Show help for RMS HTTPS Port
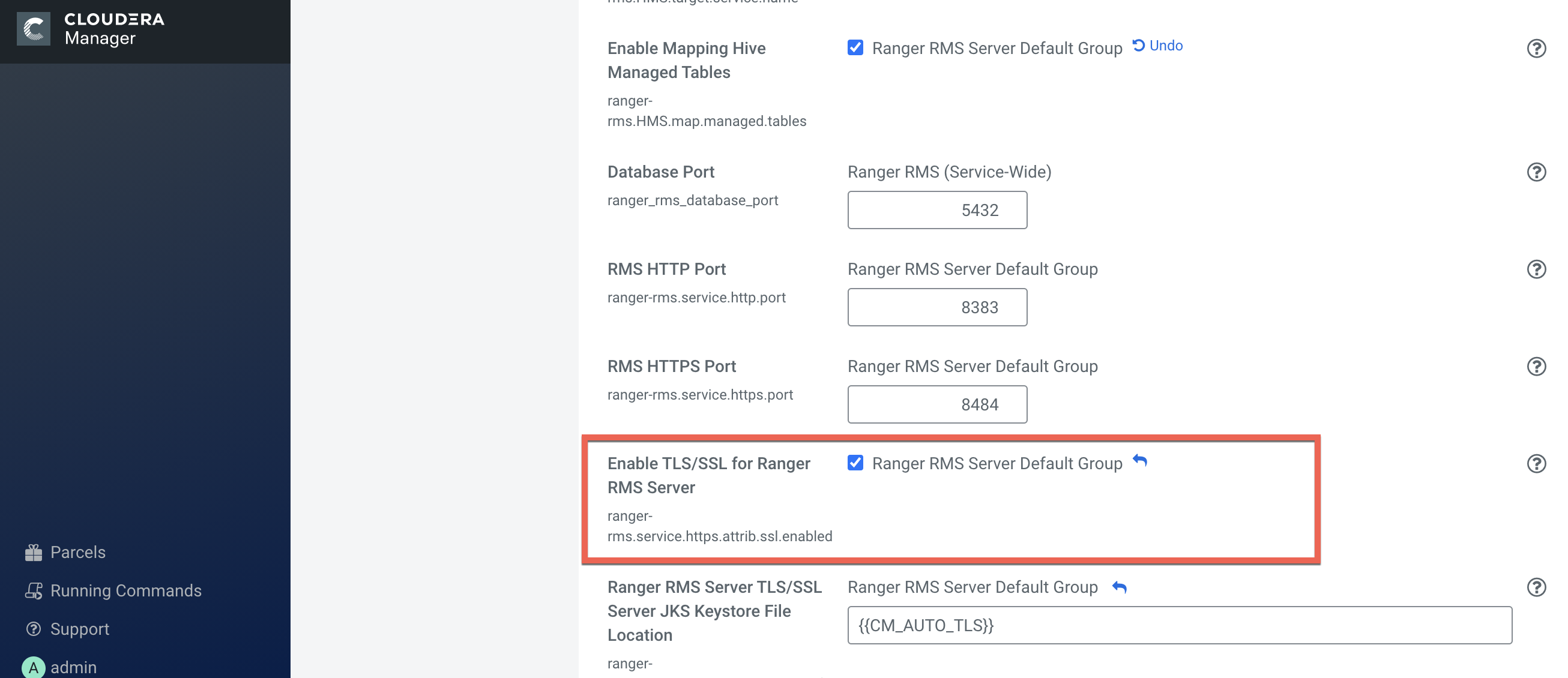The width and height of the screenshot is (1568, 678). 1536,367
